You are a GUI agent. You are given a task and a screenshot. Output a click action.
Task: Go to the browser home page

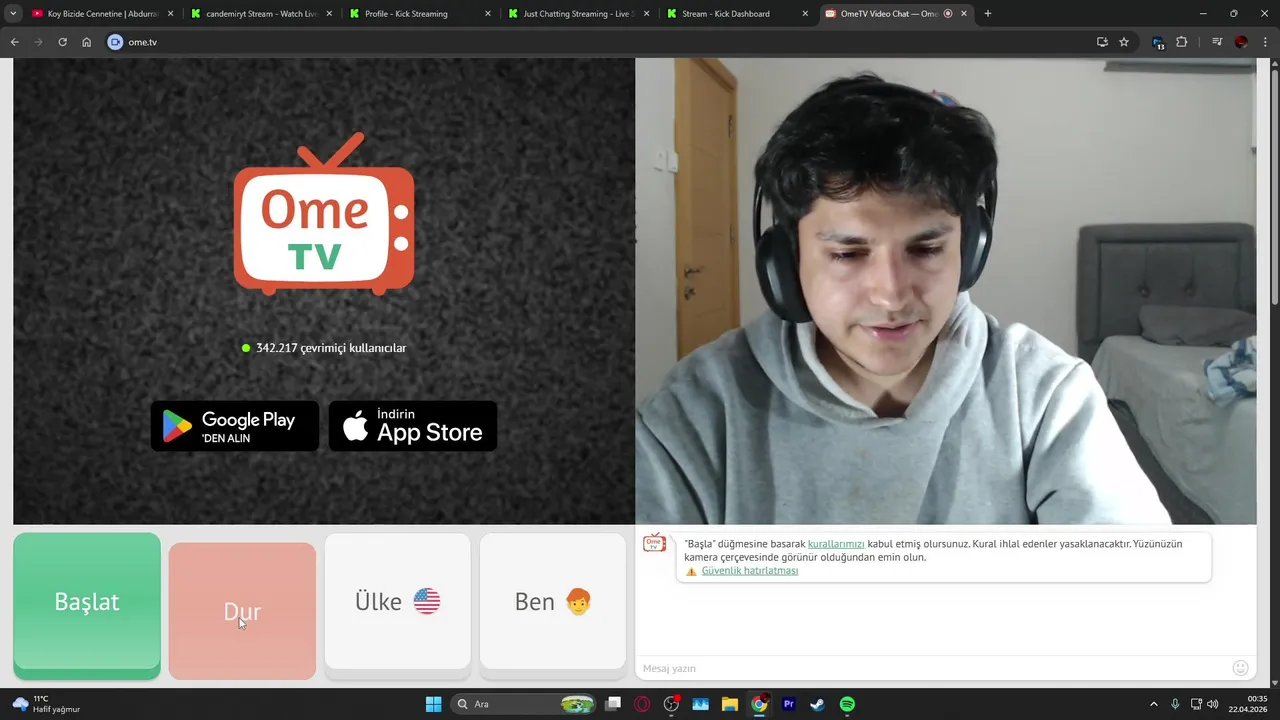(x=86, y=42)
